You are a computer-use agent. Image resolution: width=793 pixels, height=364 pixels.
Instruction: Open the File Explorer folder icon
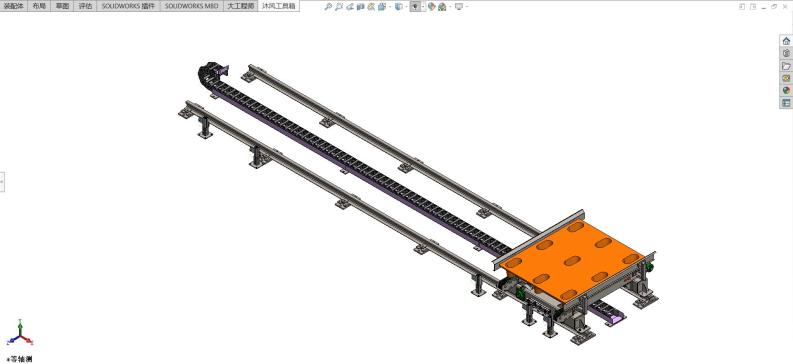point(786,66)
